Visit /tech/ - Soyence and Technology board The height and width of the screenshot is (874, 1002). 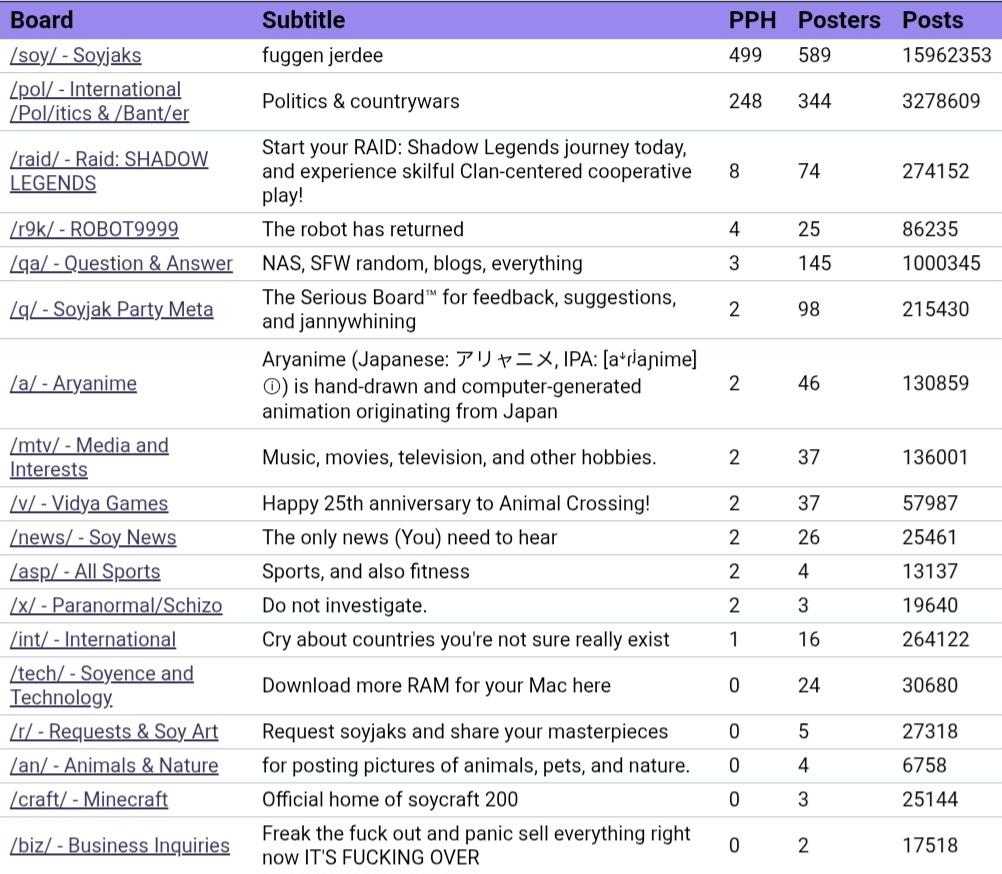tap(101, 685)
